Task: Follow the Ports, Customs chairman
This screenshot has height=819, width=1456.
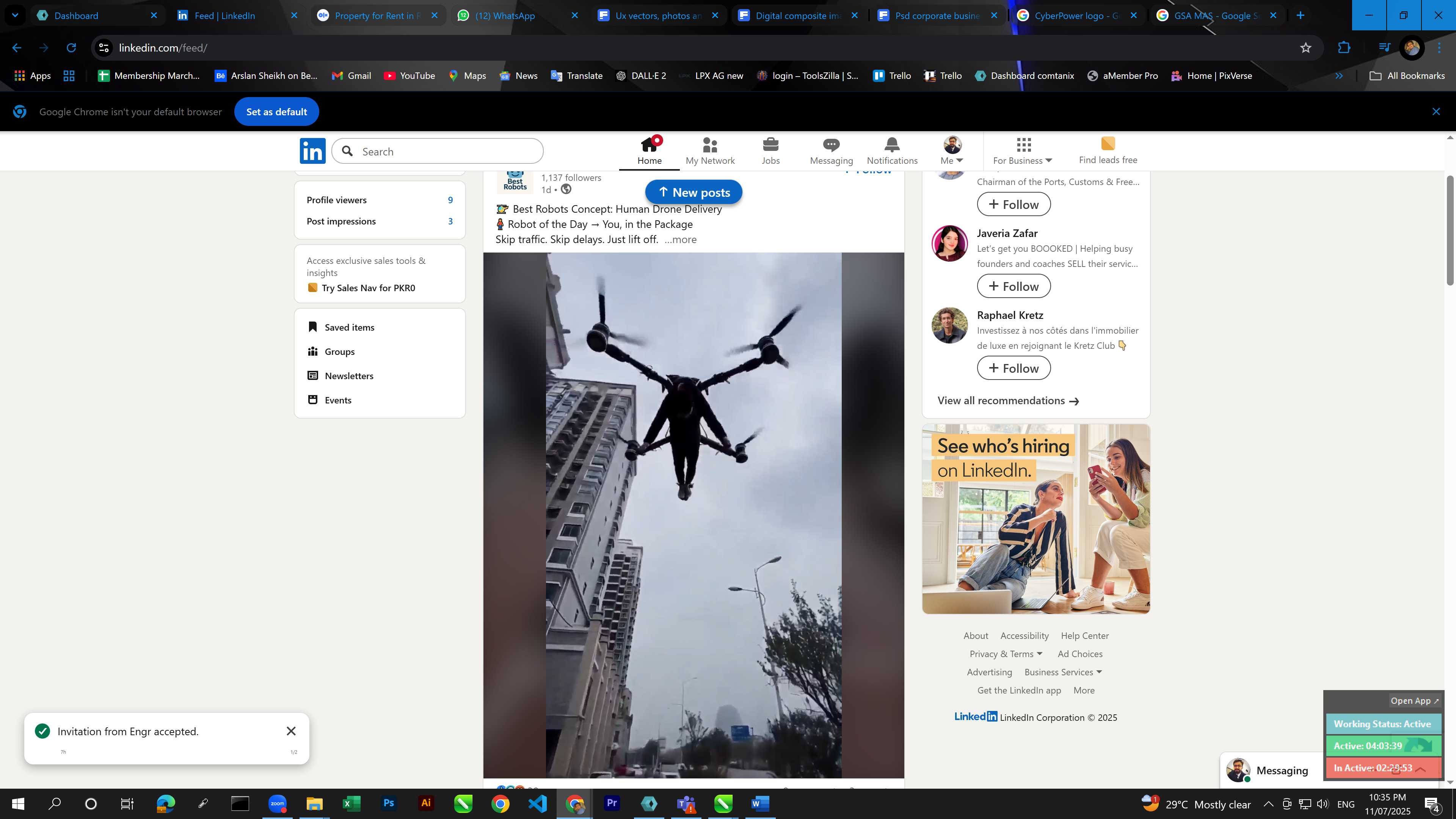Action: point(1014,205)
